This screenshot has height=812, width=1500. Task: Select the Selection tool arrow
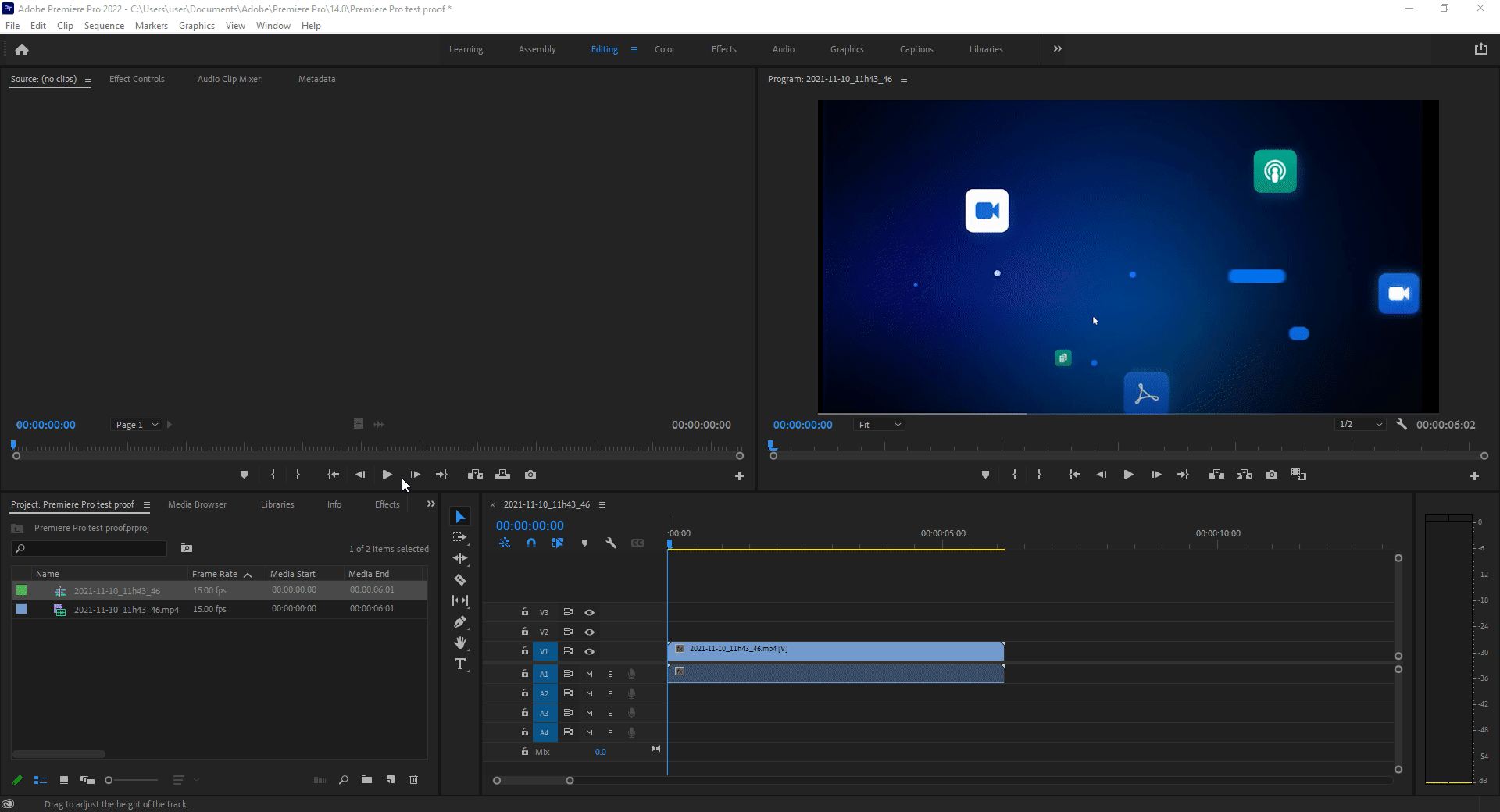pyautogui.click(x=460, y=517)
